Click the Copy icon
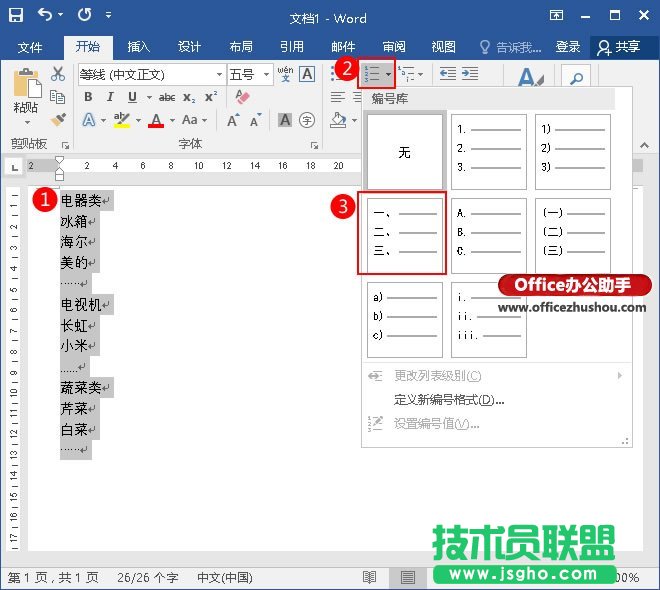 pos(58,97)
